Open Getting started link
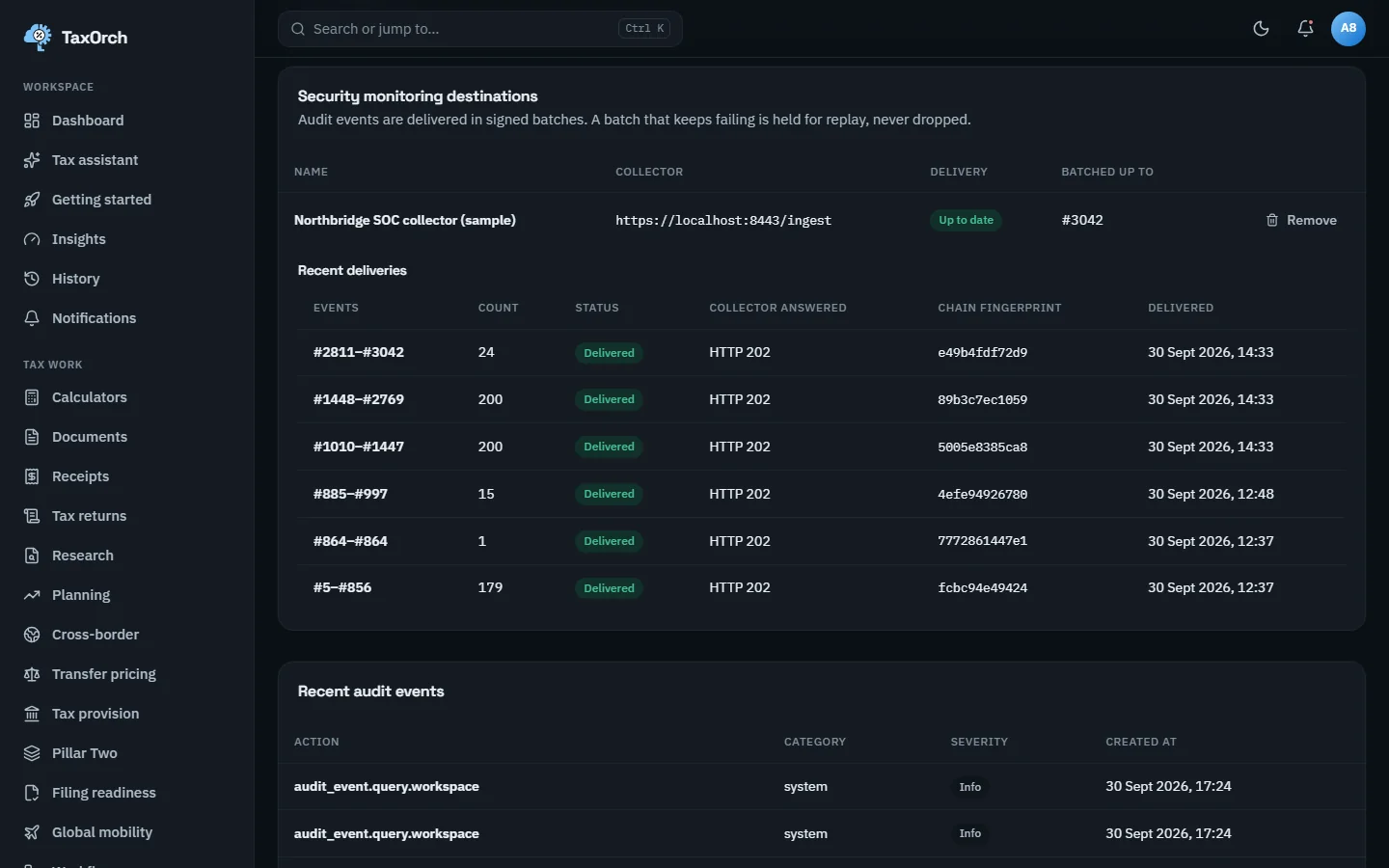The height and width of the screenshot is (868, 1389). click(x=127, y=200)
